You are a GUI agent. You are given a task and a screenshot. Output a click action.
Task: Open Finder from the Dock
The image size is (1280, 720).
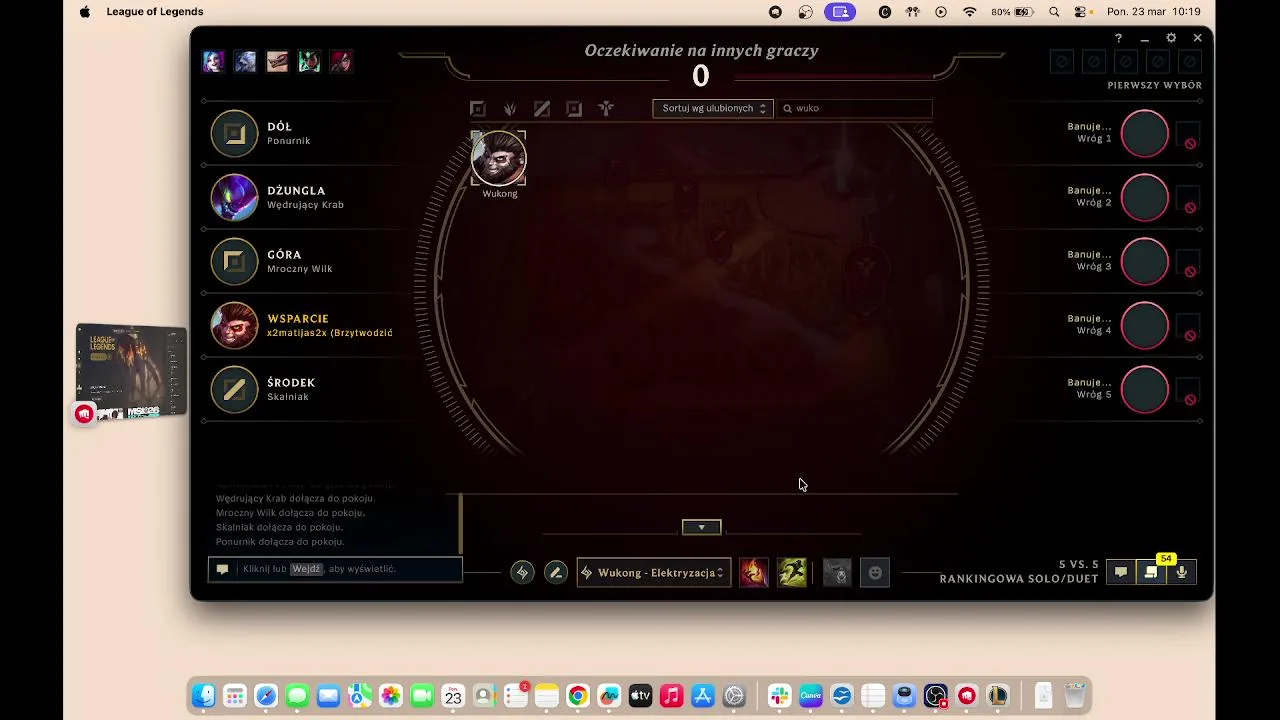204,695
